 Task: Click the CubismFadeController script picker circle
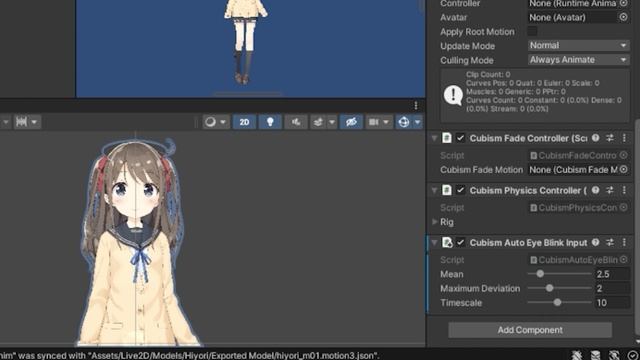click(624, 155)
